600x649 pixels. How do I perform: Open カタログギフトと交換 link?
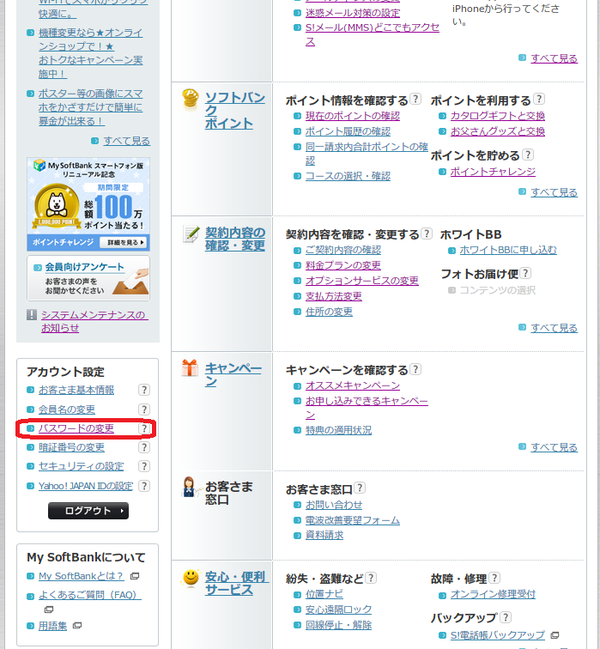(498, 116)
